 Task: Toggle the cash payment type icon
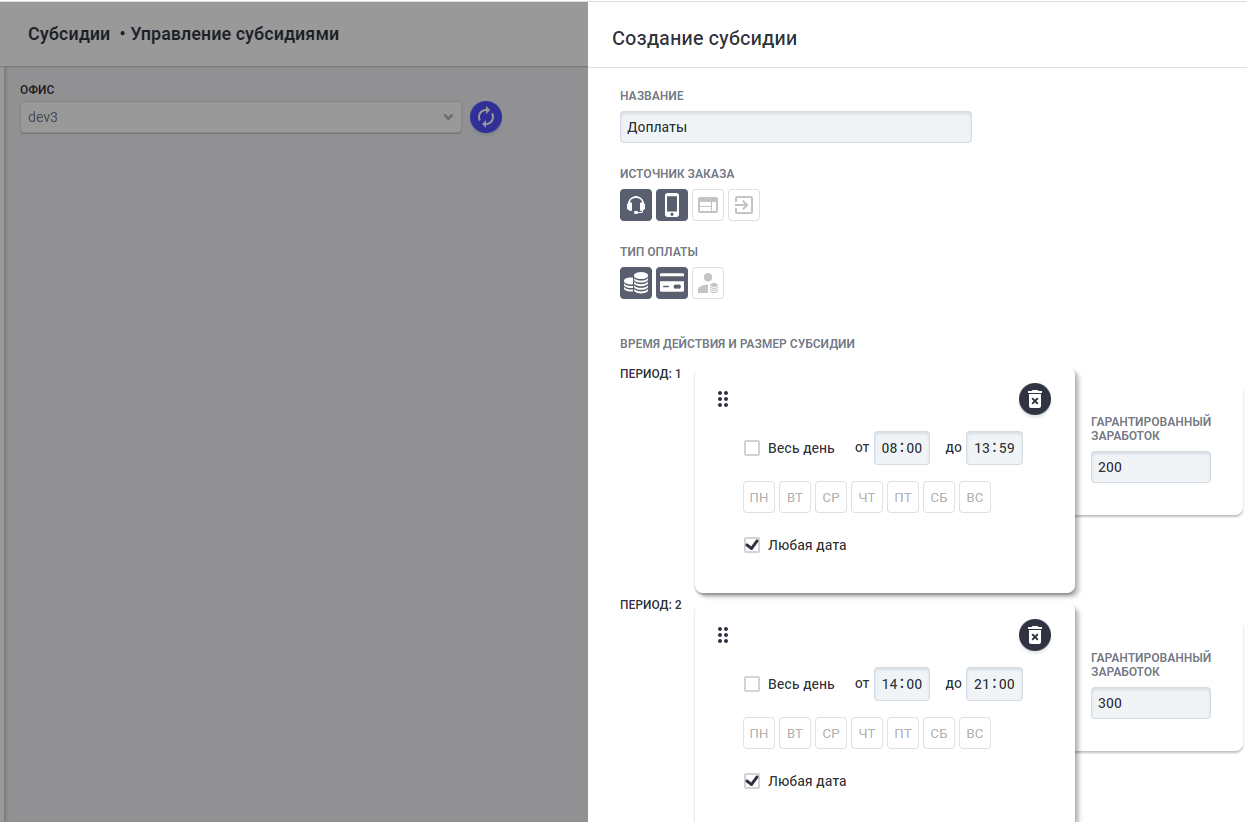[636, 283]
